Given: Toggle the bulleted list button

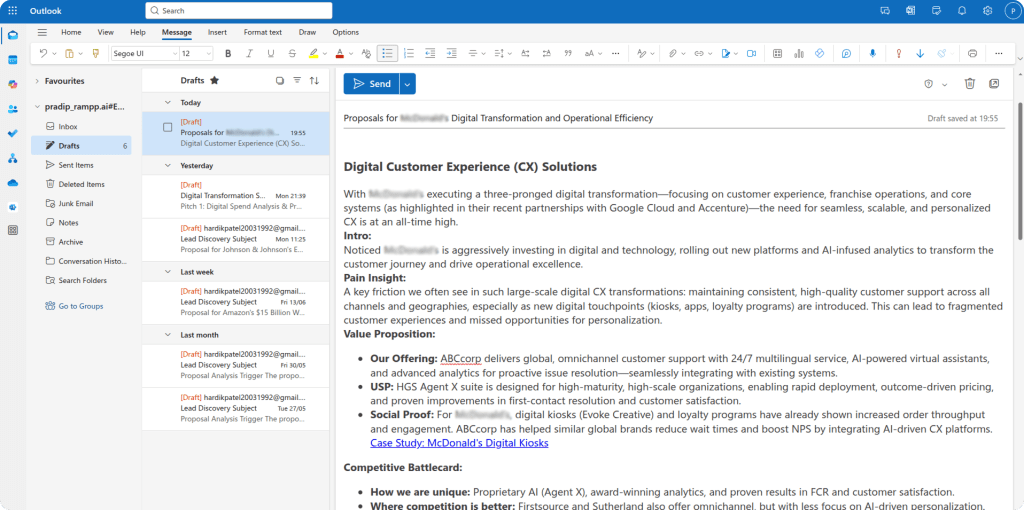Looking at the screenshot, I should (x=387, y=53).
